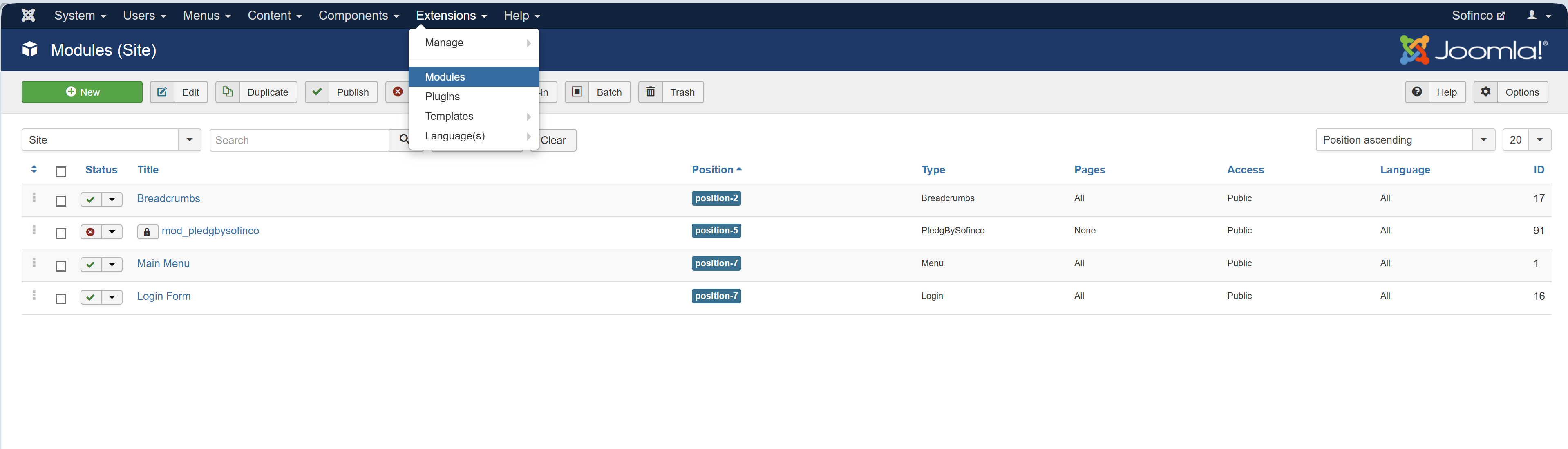Image resolution: width=1568 pixels, height=449 pixels.
Task: Click the Options gear icon
Action: click(x=1485, y=92)
